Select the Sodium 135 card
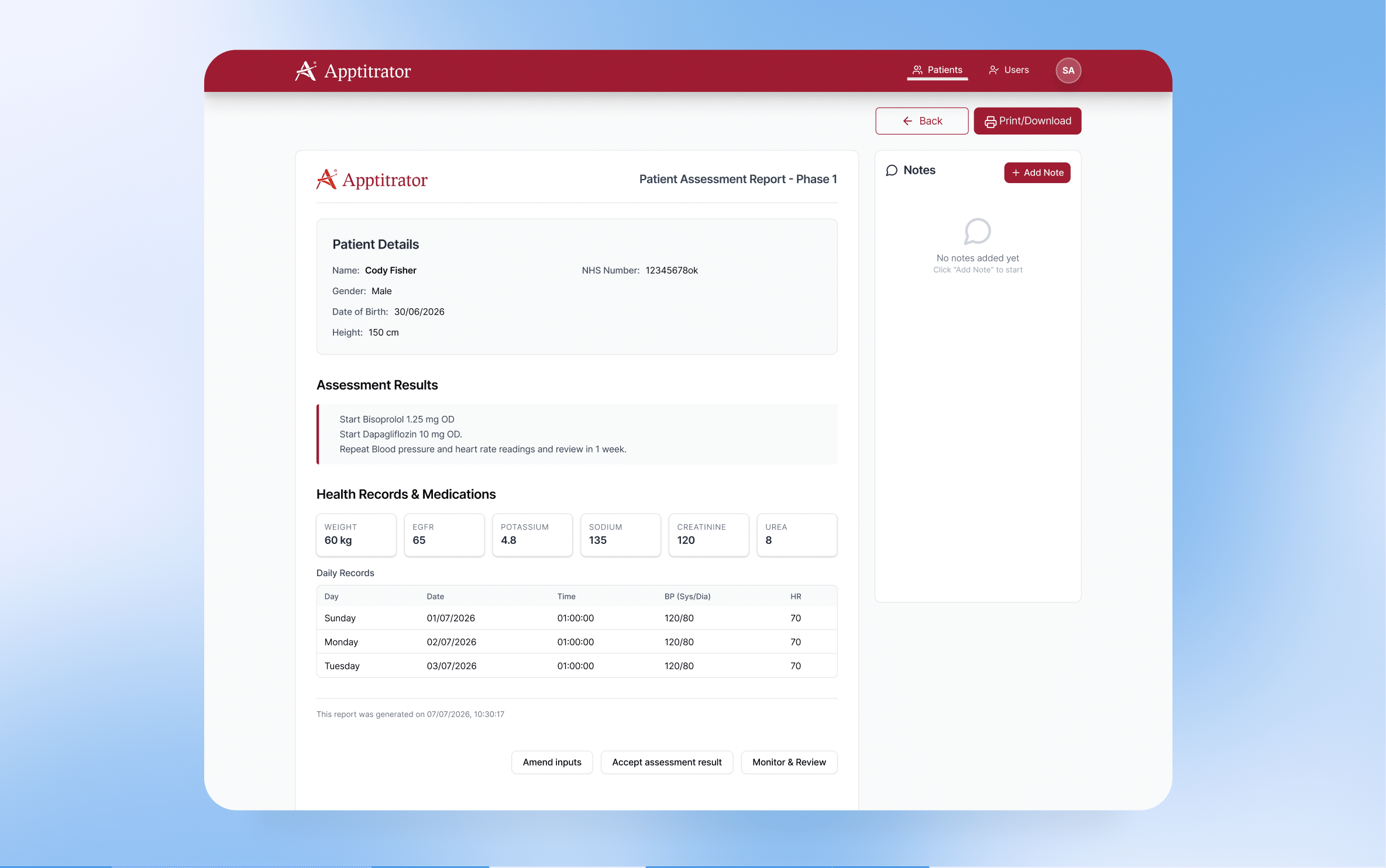Screen dimensions: 1386x868 tap(620, 535)
